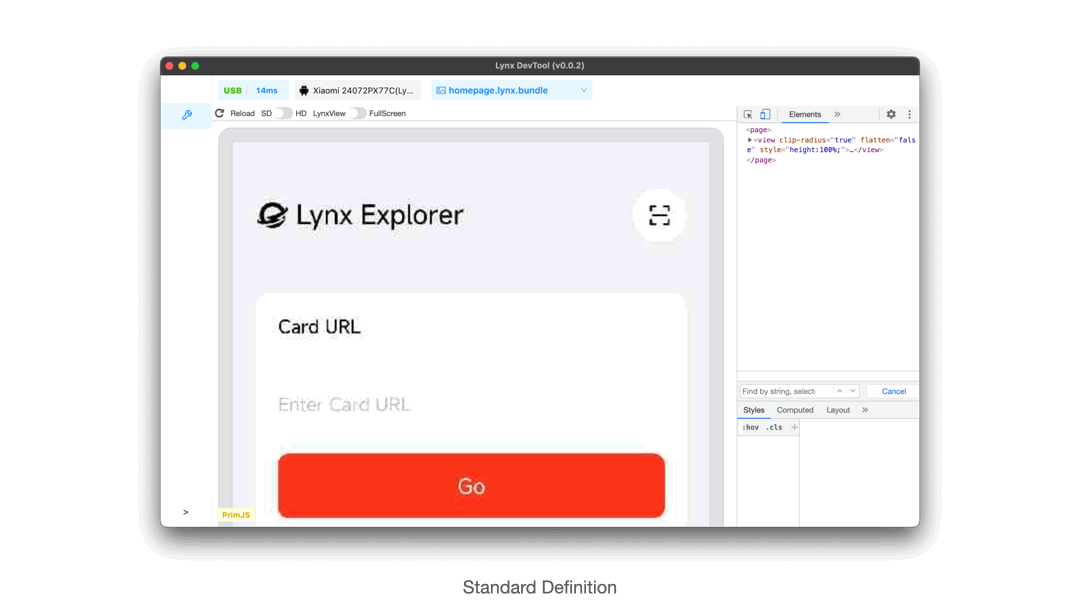This screenshot has width=1080, height=608.
Task: Switch to the Elements tab
Action: (x=804, y=114)
